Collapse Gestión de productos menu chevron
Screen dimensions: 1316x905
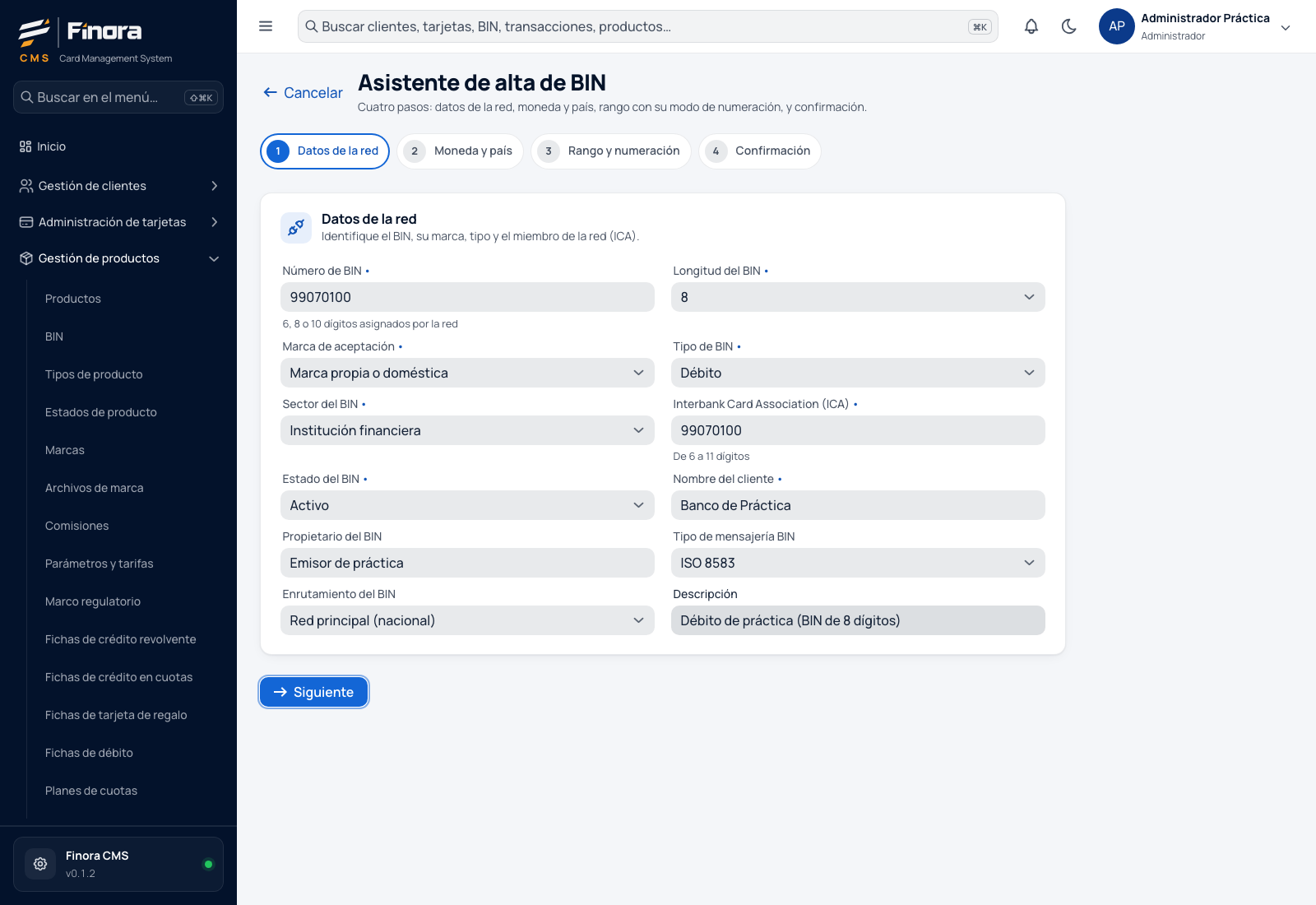click(215, 258)
